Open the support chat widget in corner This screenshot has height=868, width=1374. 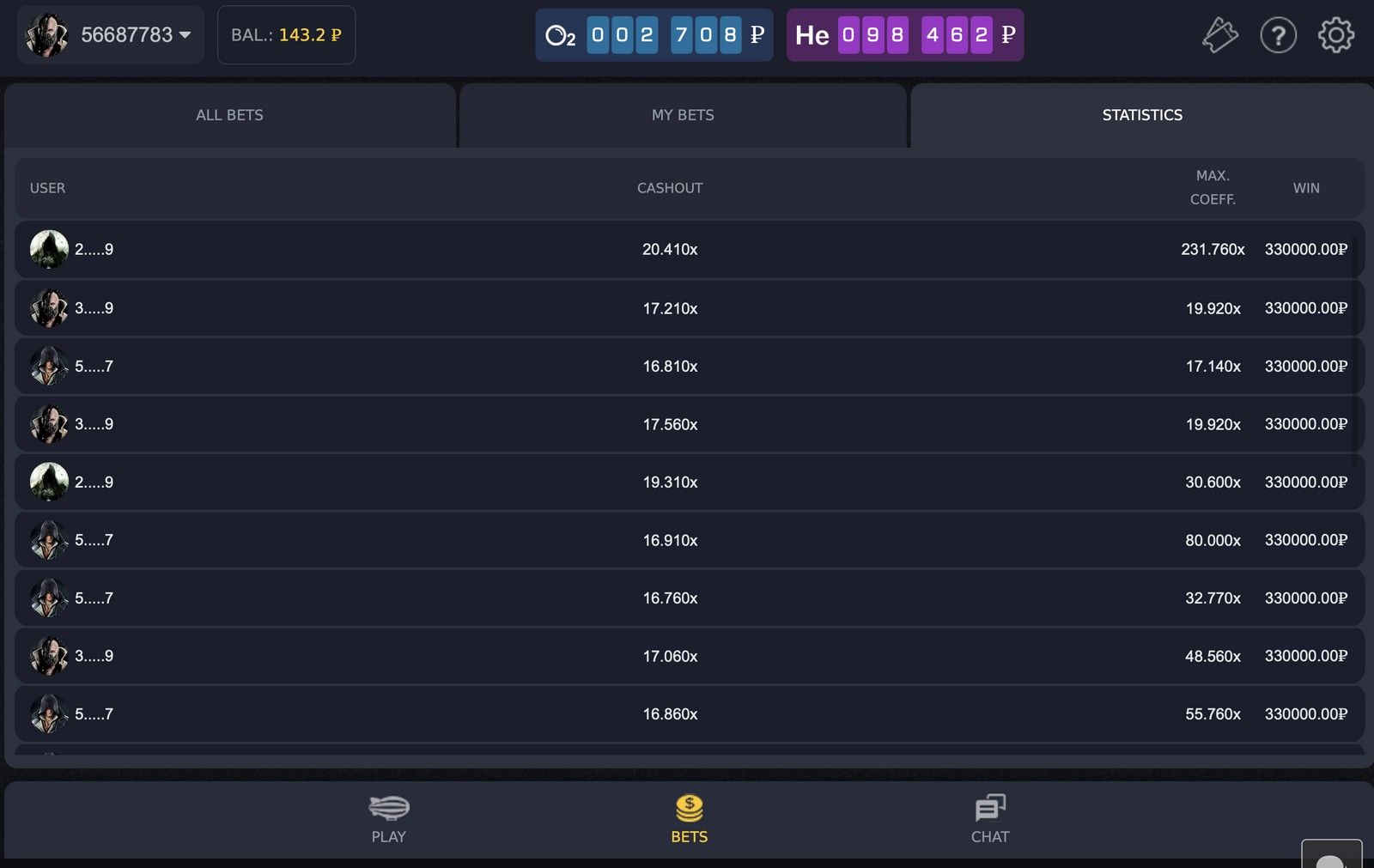point(1331,855)
